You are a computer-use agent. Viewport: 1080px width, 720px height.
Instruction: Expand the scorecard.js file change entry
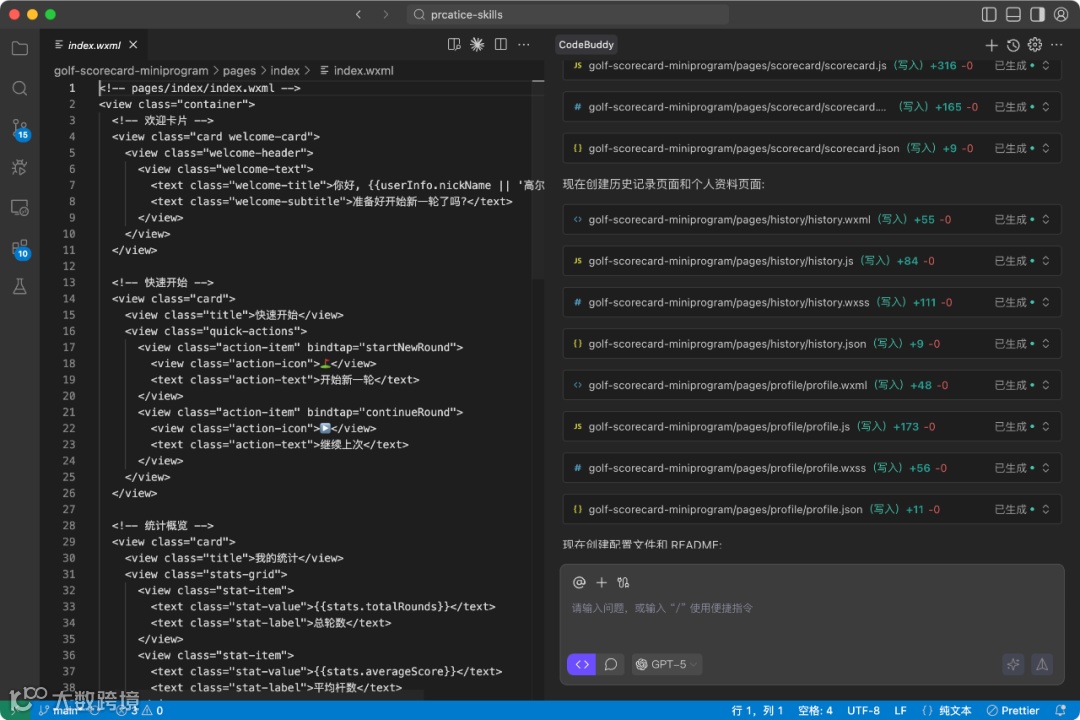(x=1046, y=65)
